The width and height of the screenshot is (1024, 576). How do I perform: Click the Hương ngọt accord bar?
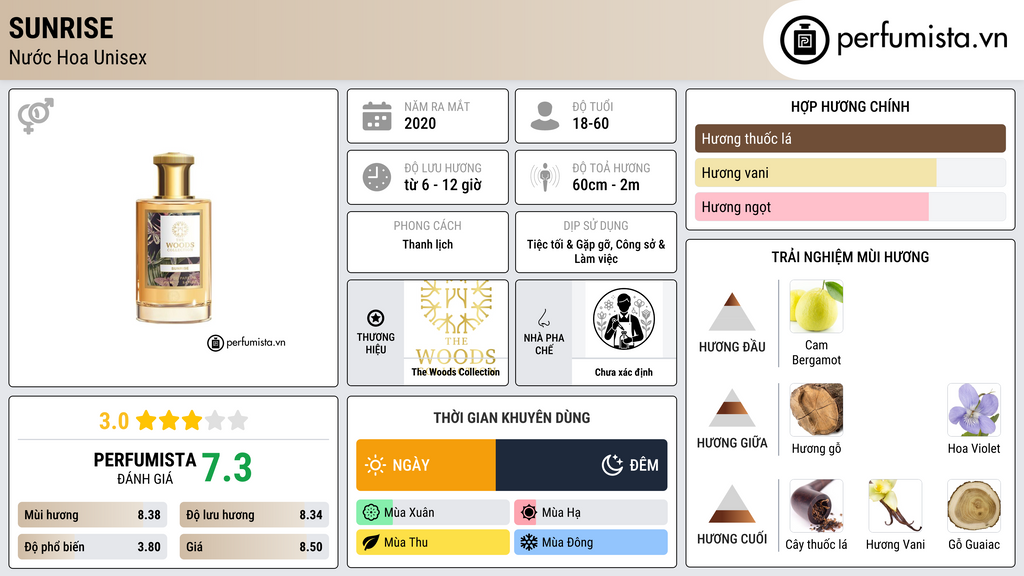coord(850,206)
